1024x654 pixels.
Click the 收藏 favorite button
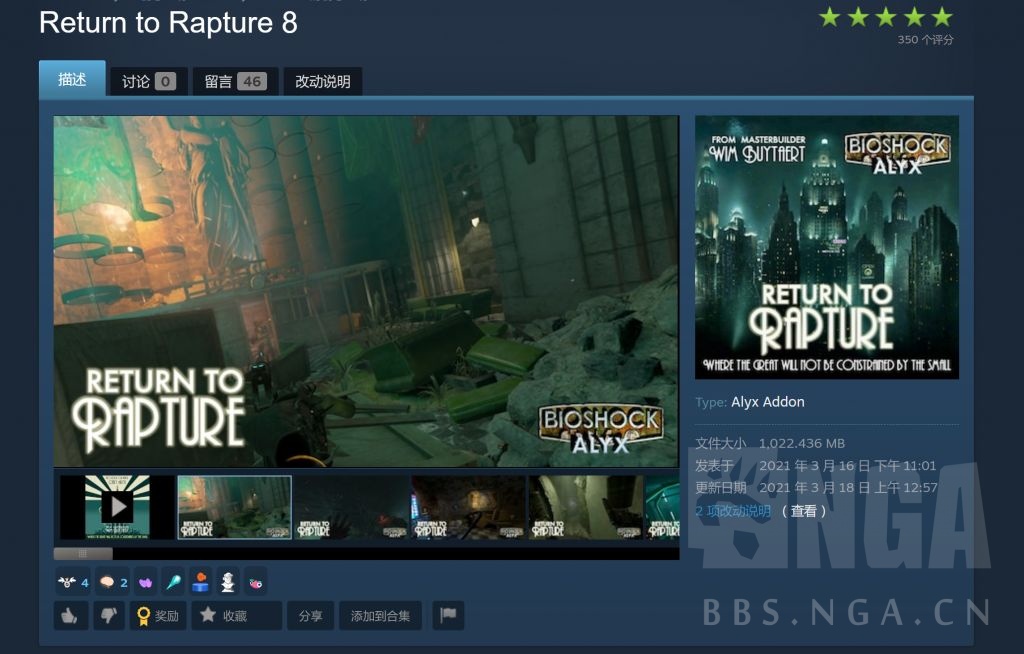coord(235,616)
